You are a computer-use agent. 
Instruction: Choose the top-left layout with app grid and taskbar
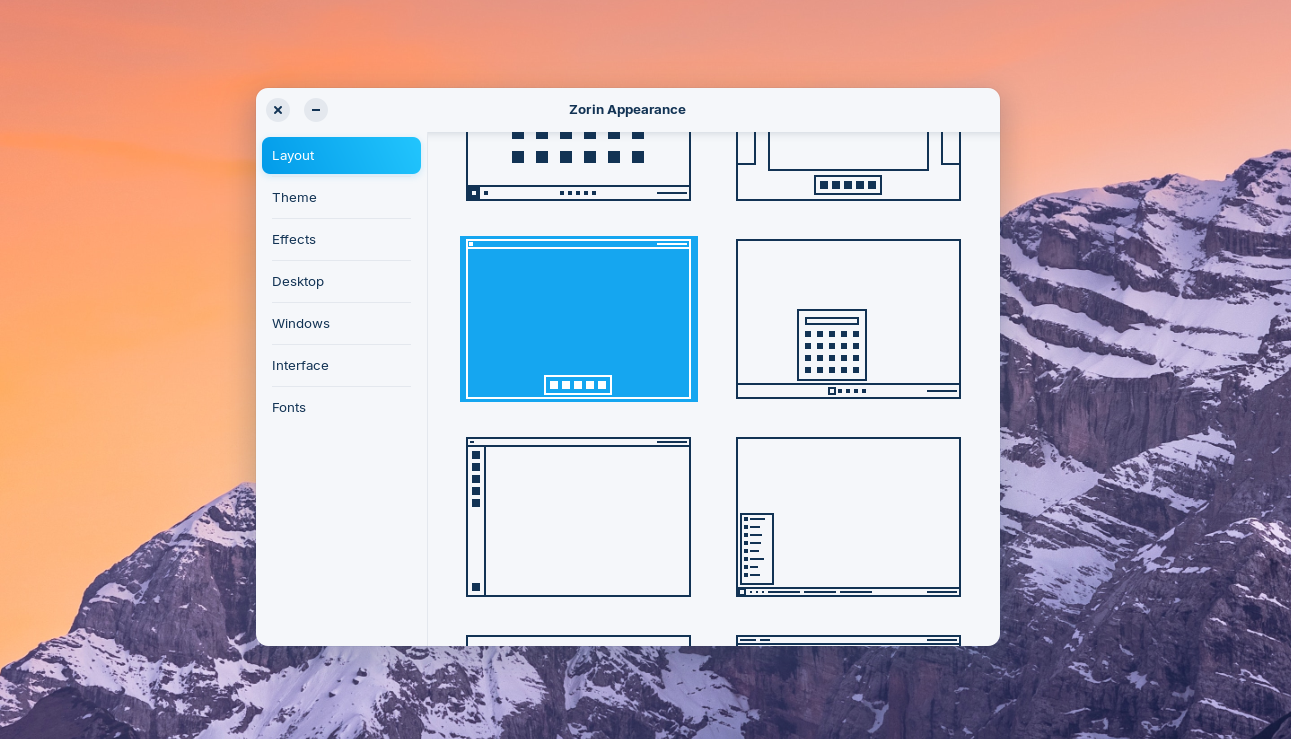579,166
